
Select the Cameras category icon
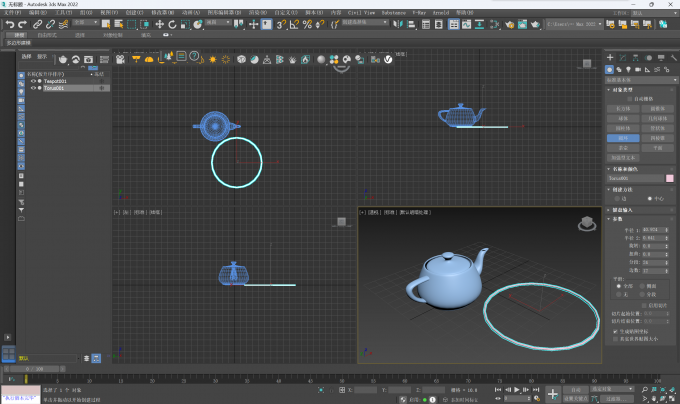(x=638, y=69)
